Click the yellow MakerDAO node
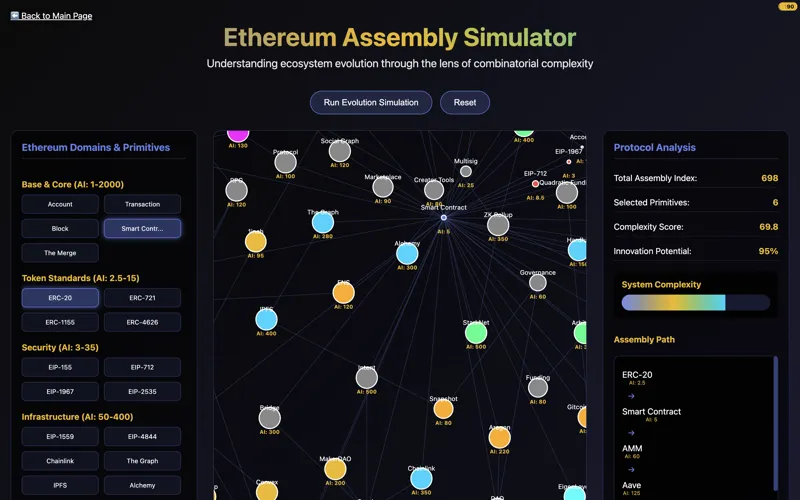Screen dimensions: 800x500 335,469
